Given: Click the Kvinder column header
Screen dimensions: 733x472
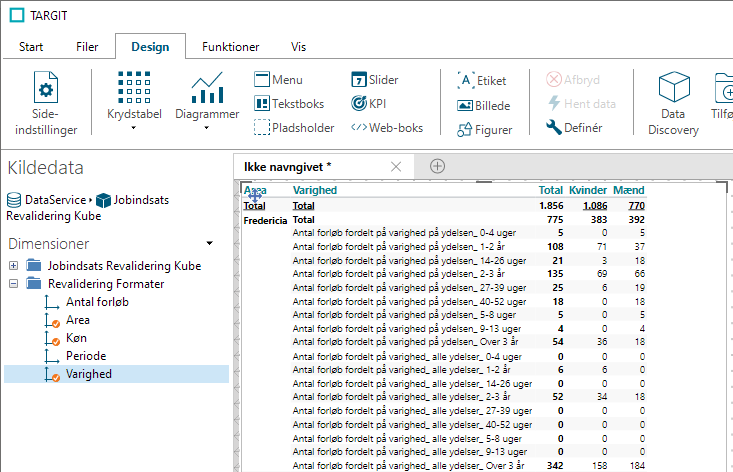Looking at the screenshot, I should coord(588,190).
